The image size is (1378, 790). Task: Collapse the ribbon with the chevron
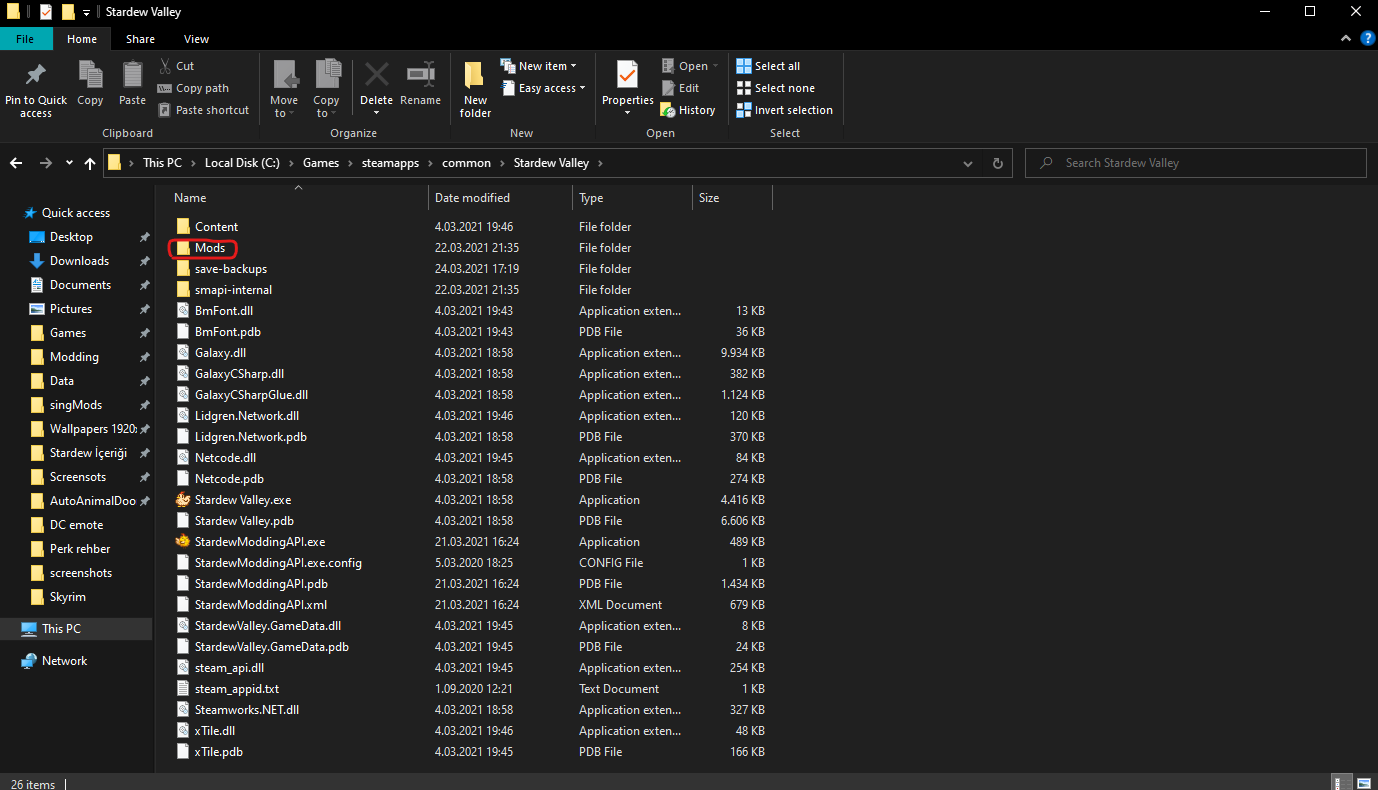[x=1346, y=38]
